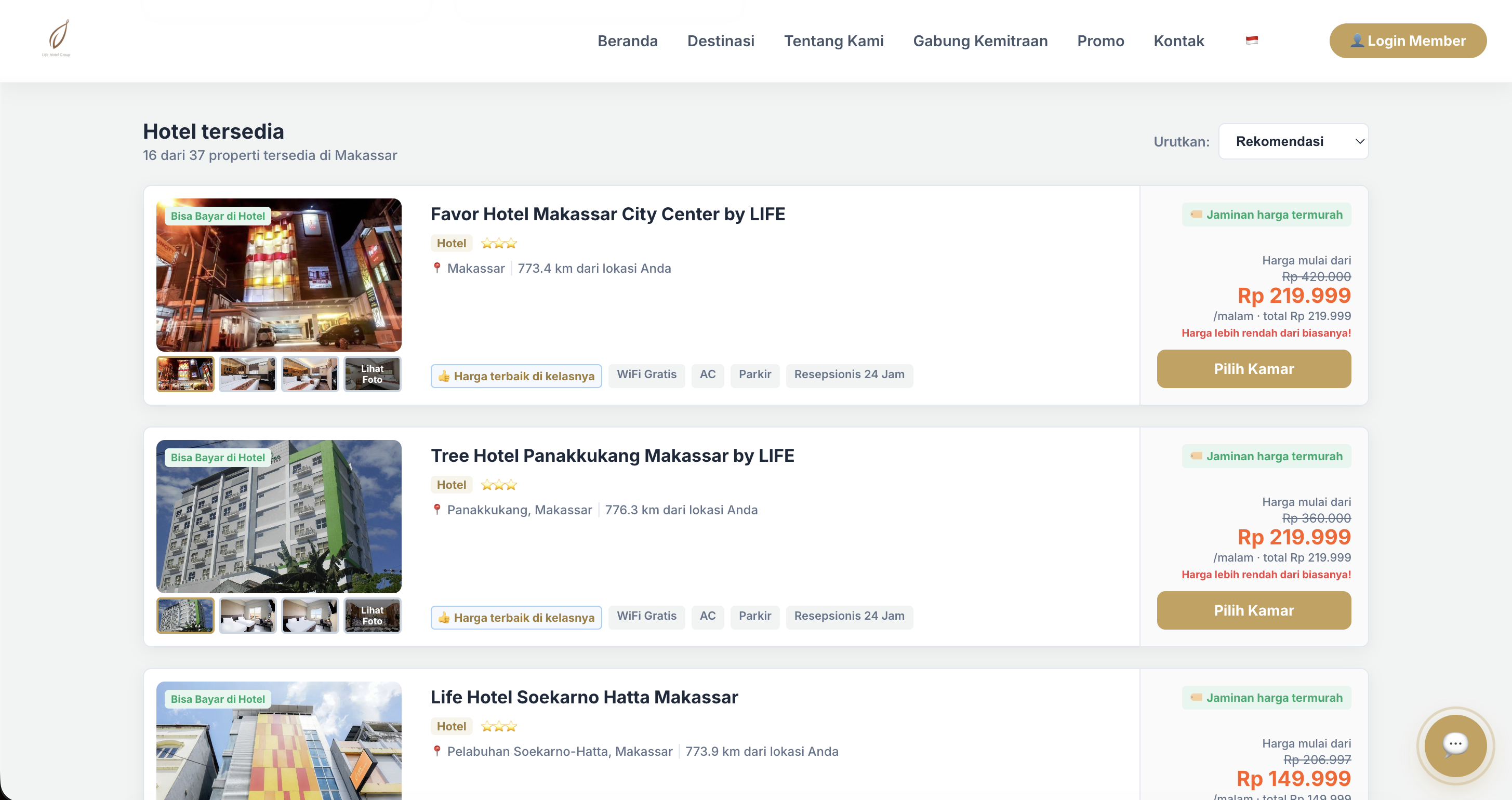
Task: Click the Rp 149.999 price
Action: [1293, 778]
